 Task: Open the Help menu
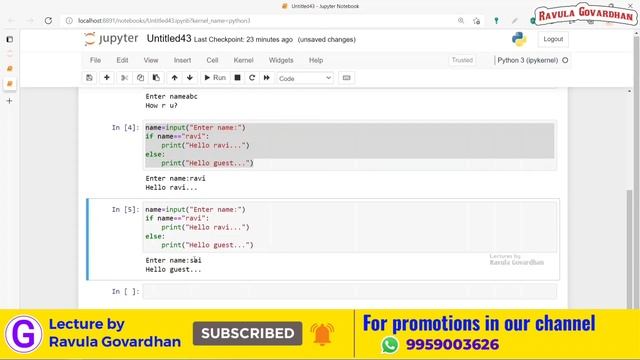pos(316,60)
